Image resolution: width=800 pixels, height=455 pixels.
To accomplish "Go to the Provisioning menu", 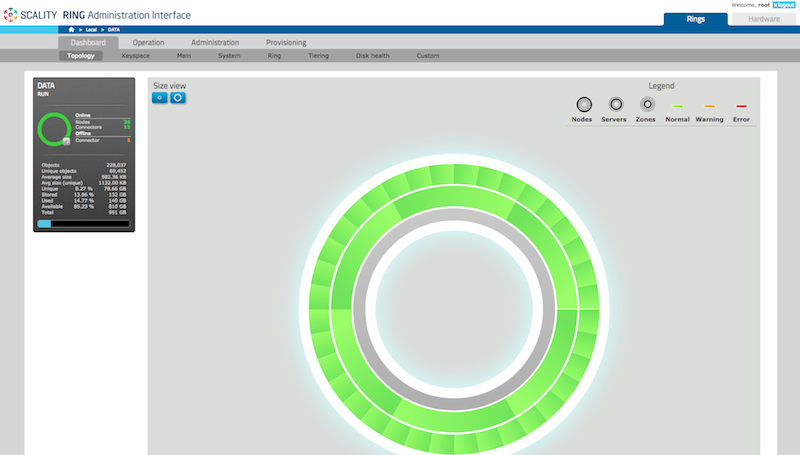I will click(286, 43).
